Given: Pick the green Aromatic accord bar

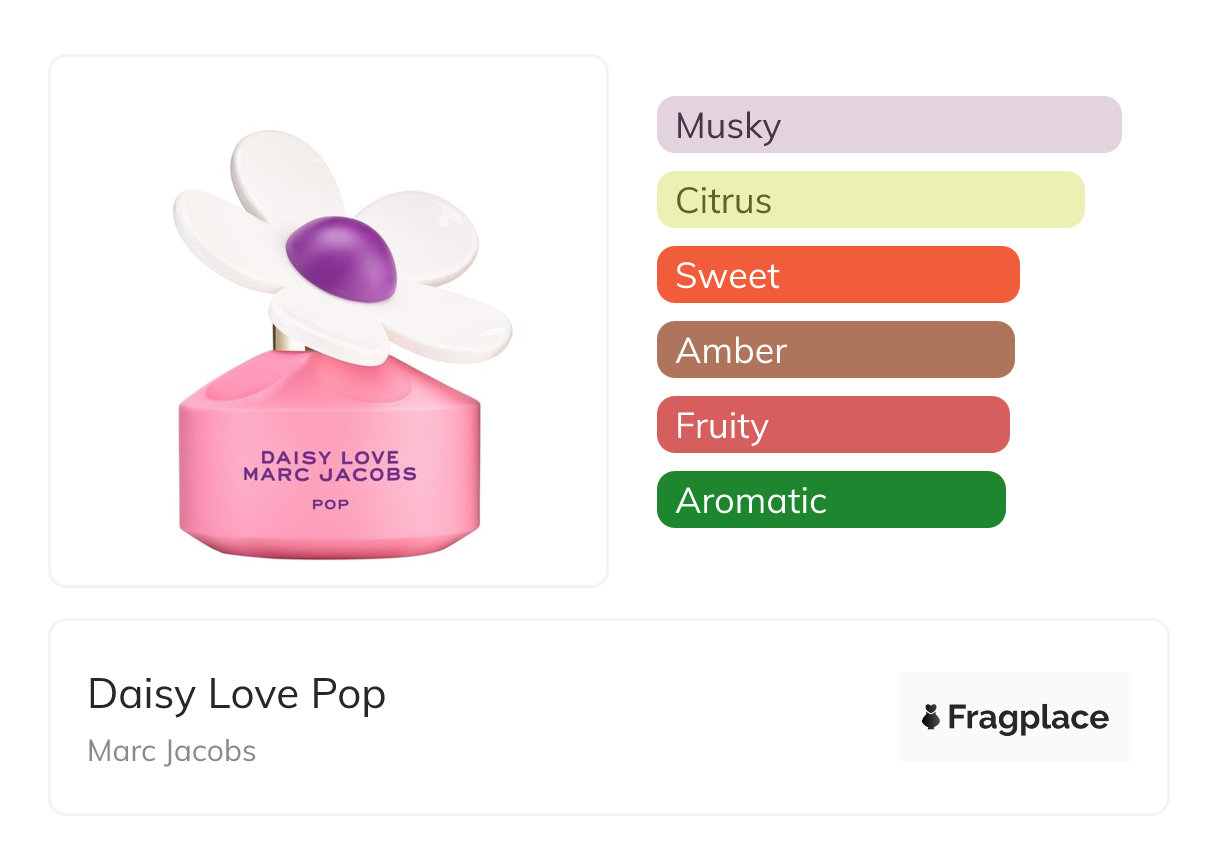Looking at the screenshot, I should pos(830,500).
